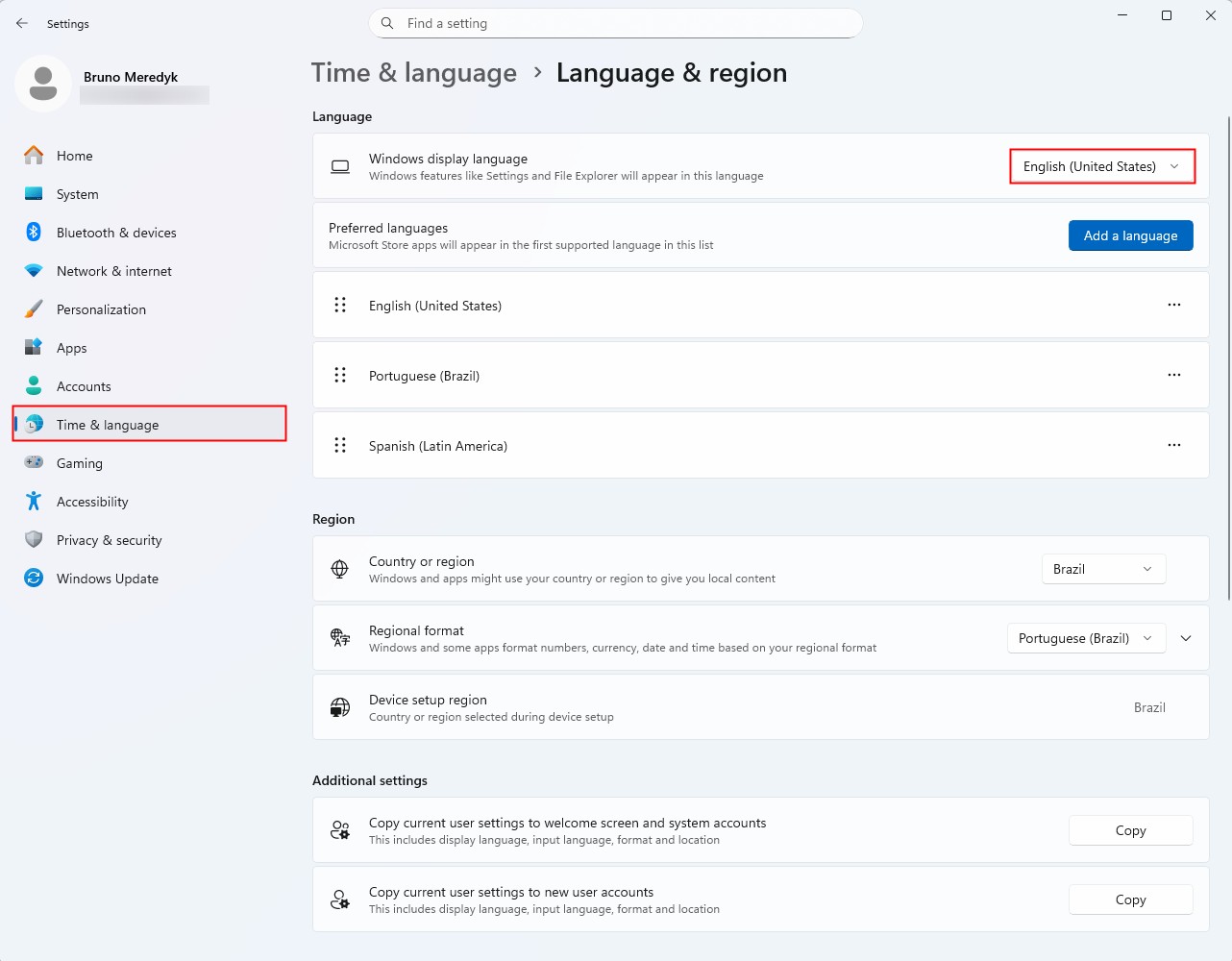This screenshot has height=961, width=1232.
Task: Click the vertical scrollbar on the right
Action: (1228, 358)
